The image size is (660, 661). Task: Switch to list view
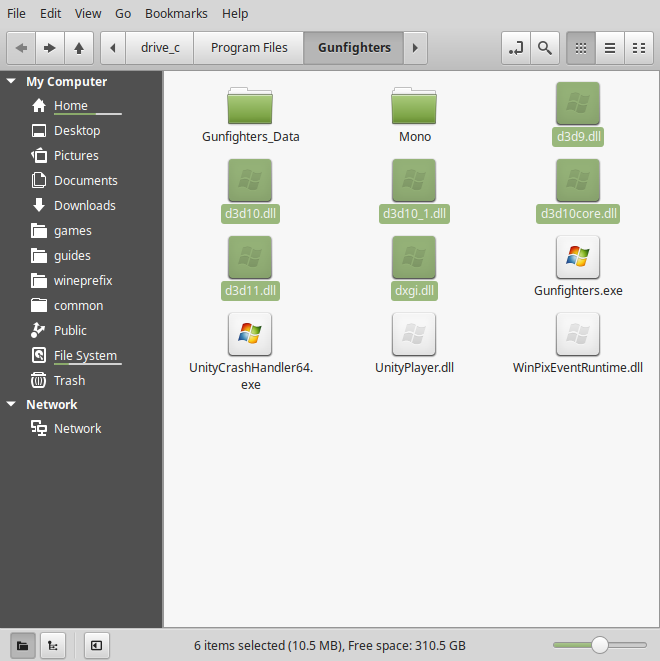[610, 48]
